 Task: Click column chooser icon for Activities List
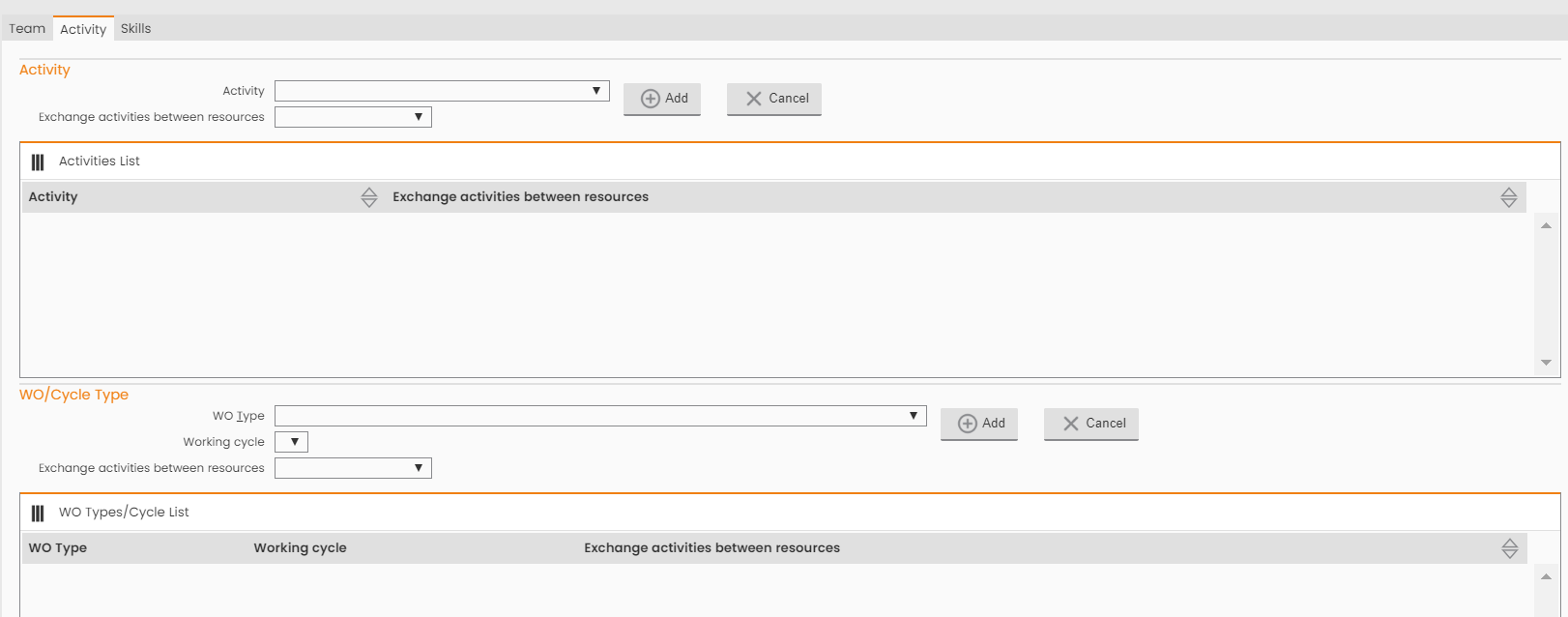tap(38, 162)
